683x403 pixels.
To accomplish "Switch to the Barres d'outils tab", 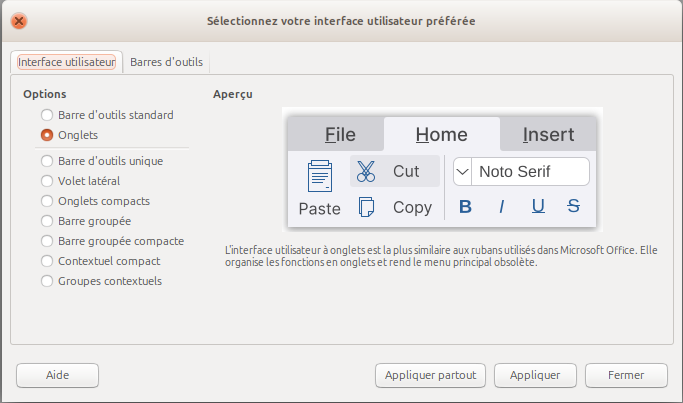I will (x=166, y=62).
